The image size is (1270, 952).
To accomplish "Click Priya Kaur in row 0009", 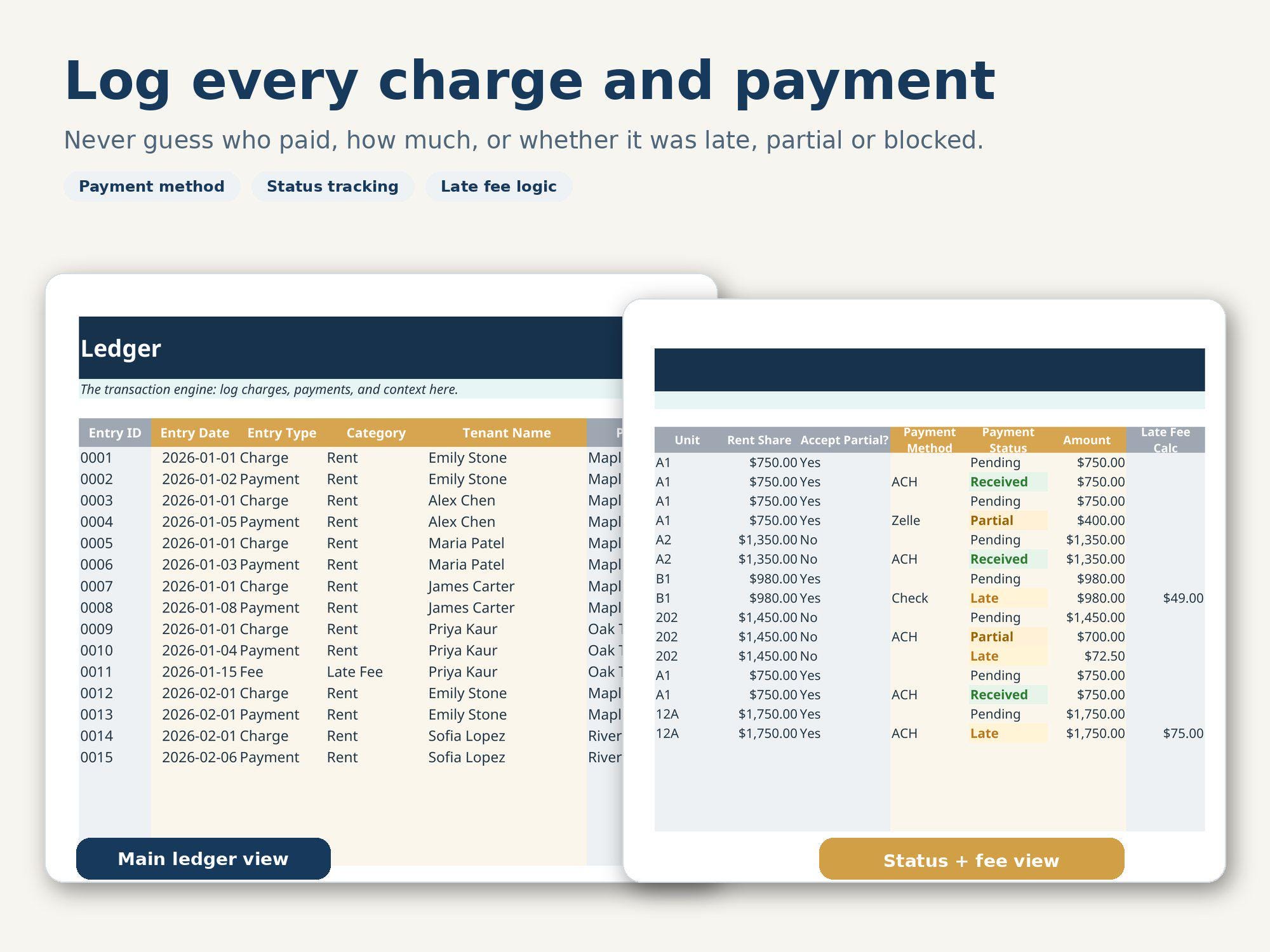I will coord(463,629).
